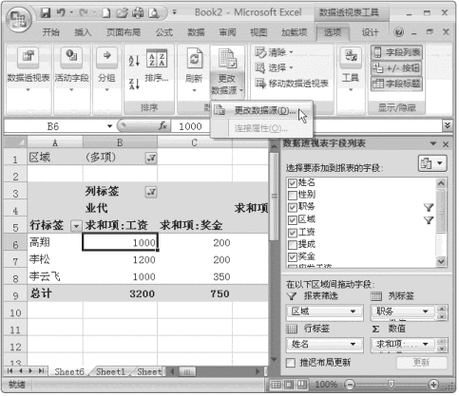Open the 区域 (多项) filter dropdown in B1
Screen dimensions: 459x396
(151, 158)
